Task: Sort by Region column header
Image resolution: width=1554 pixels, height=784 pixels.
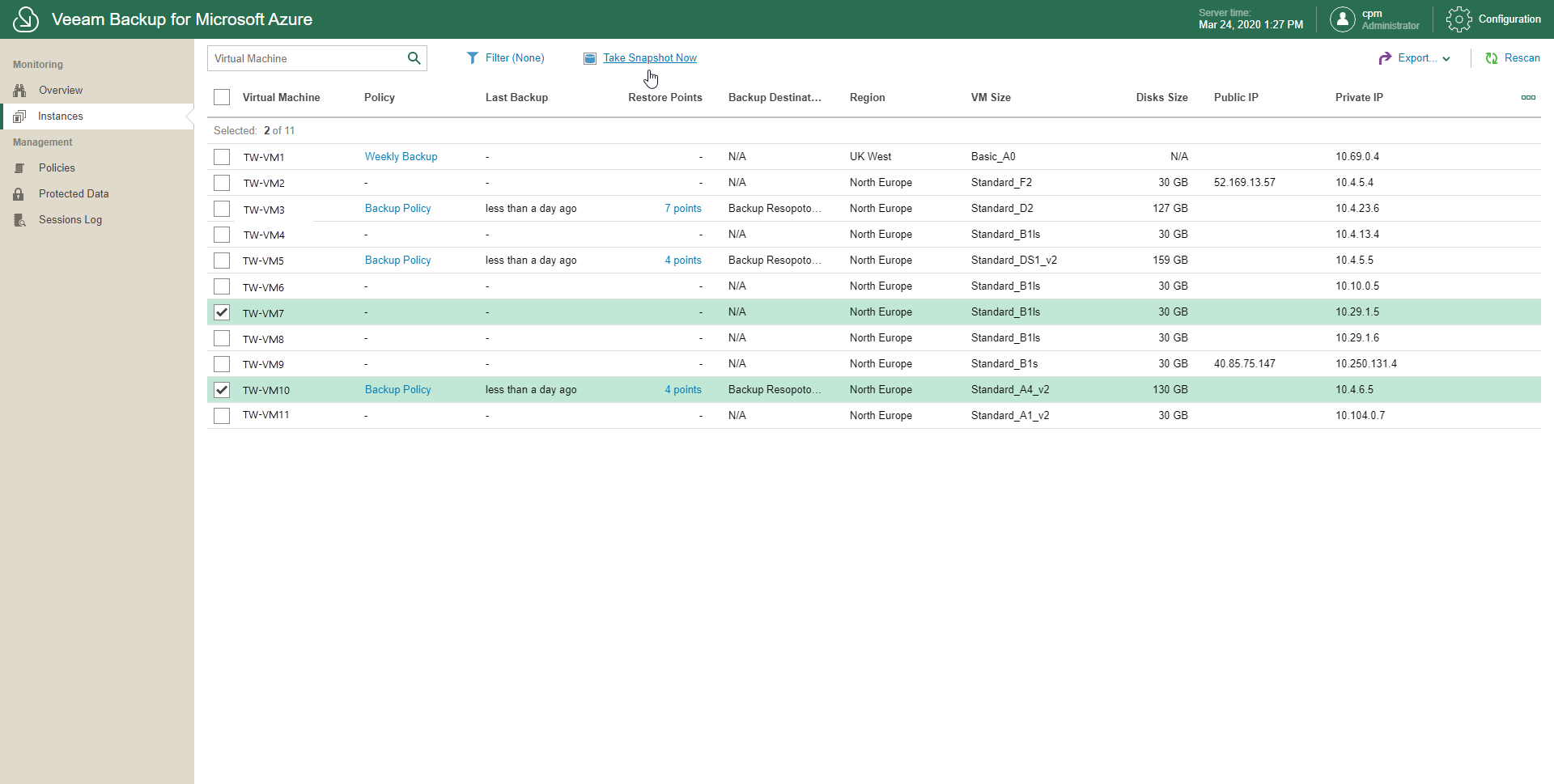Action: 868,97
